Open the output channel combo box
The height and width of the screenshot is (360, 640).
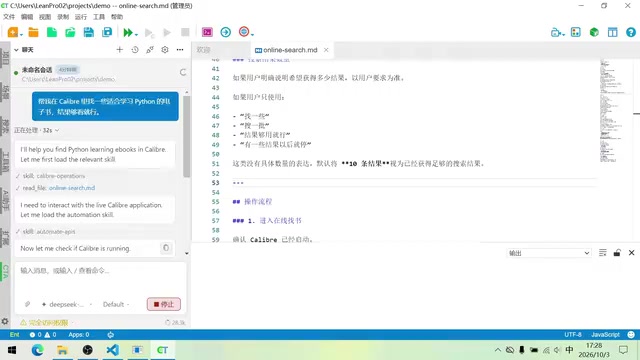pyautogui.click(x=549, y=253)
